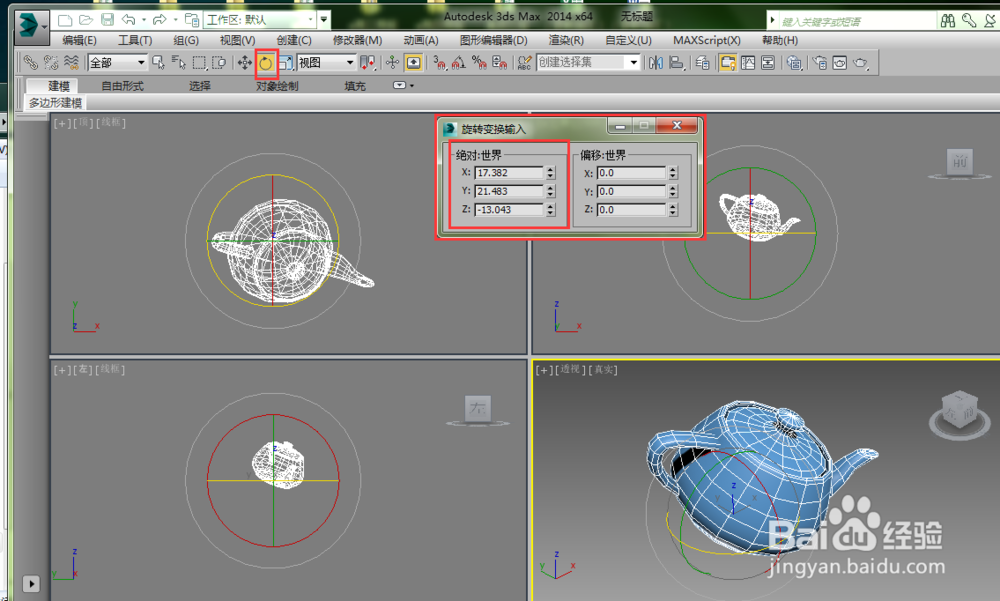Open the 工具(T) menu
This screenshot has height=601, width=1000.
tap(135, 40)
